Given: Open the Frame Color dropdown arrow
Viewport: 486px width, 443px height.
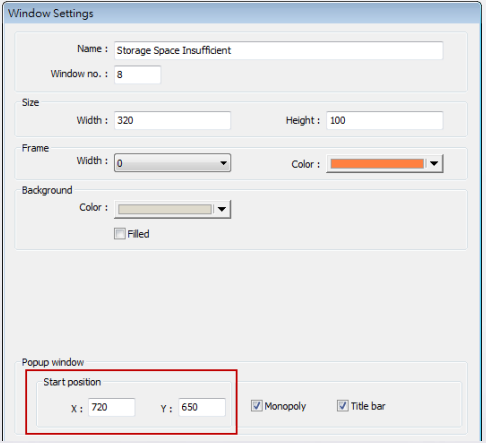Looking at the screenshot, I should pos(434,164).
